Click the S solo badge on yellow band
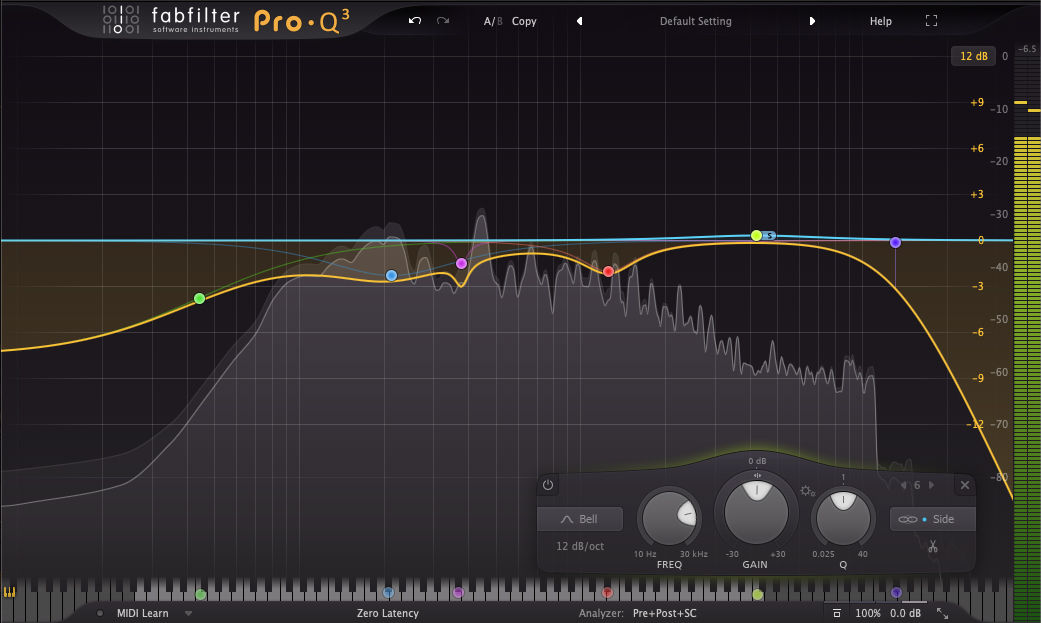The image size is (1041, 623). (769, 235)
